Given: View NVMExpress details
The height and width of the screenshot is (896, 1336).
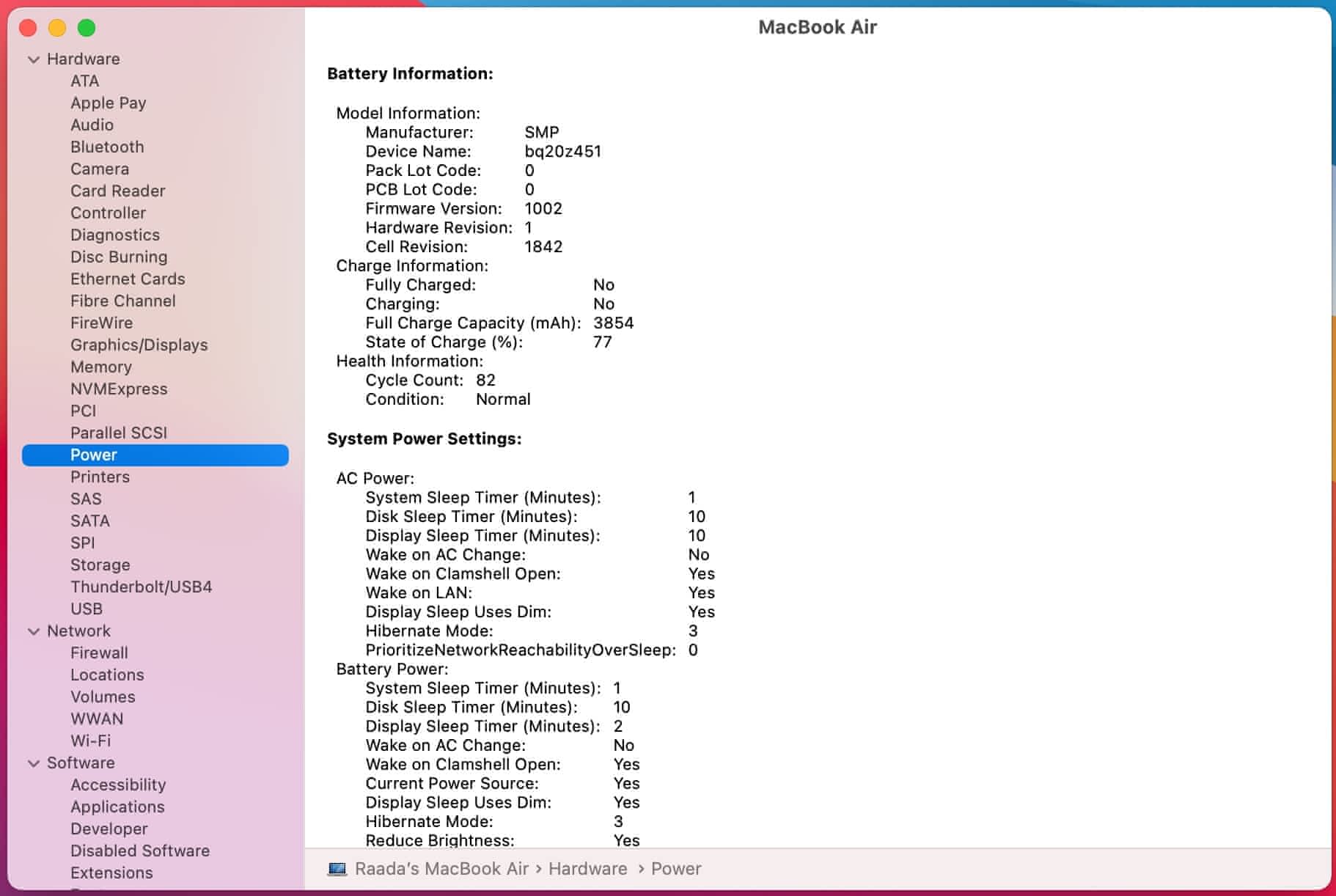Looking at the screenshot, I should [119, 389].
